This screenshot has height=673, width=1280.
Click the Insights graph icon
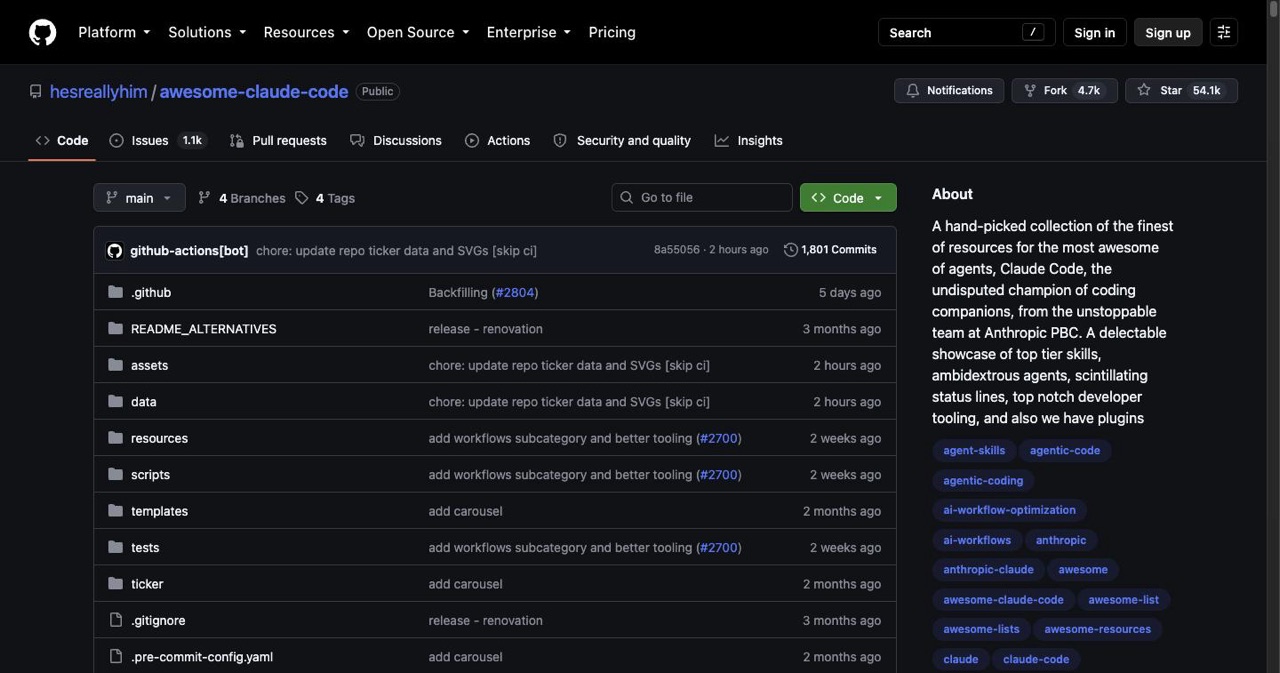(722, 141)
